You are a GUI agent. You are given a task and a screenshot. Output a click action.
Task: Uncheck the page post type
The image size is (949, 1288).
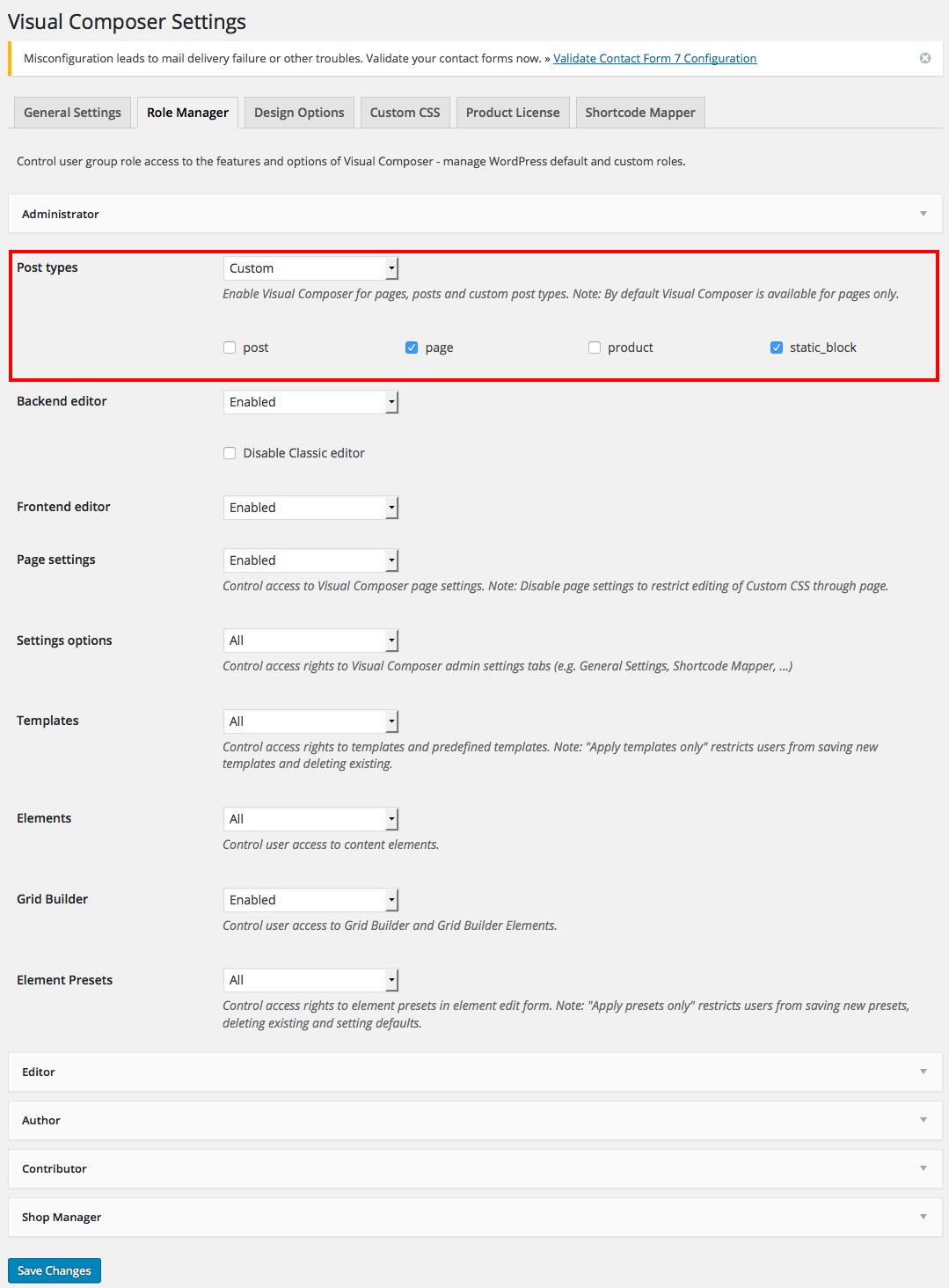412,348
